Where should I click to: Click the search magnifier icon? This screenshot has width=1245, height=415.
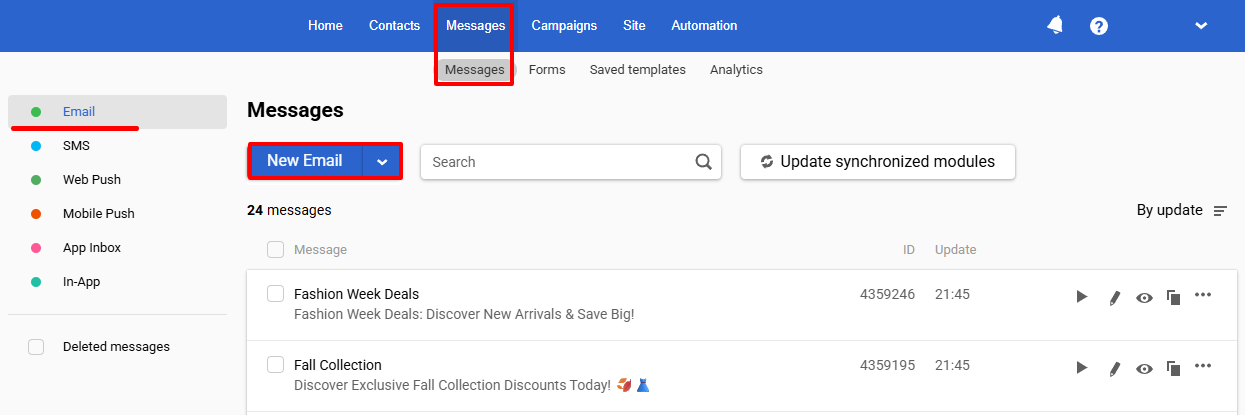point(704,161)
